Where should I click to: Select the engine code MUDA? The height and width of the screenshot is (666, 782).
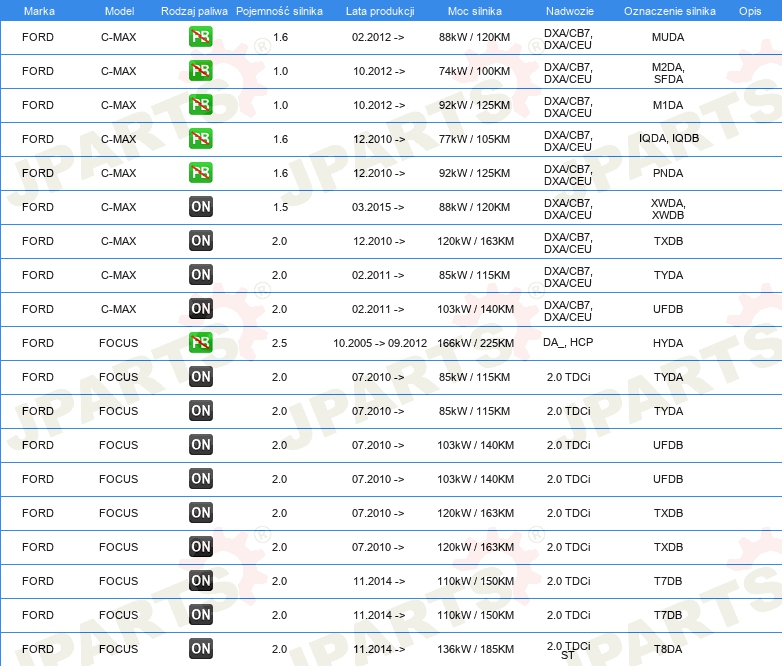668,37
